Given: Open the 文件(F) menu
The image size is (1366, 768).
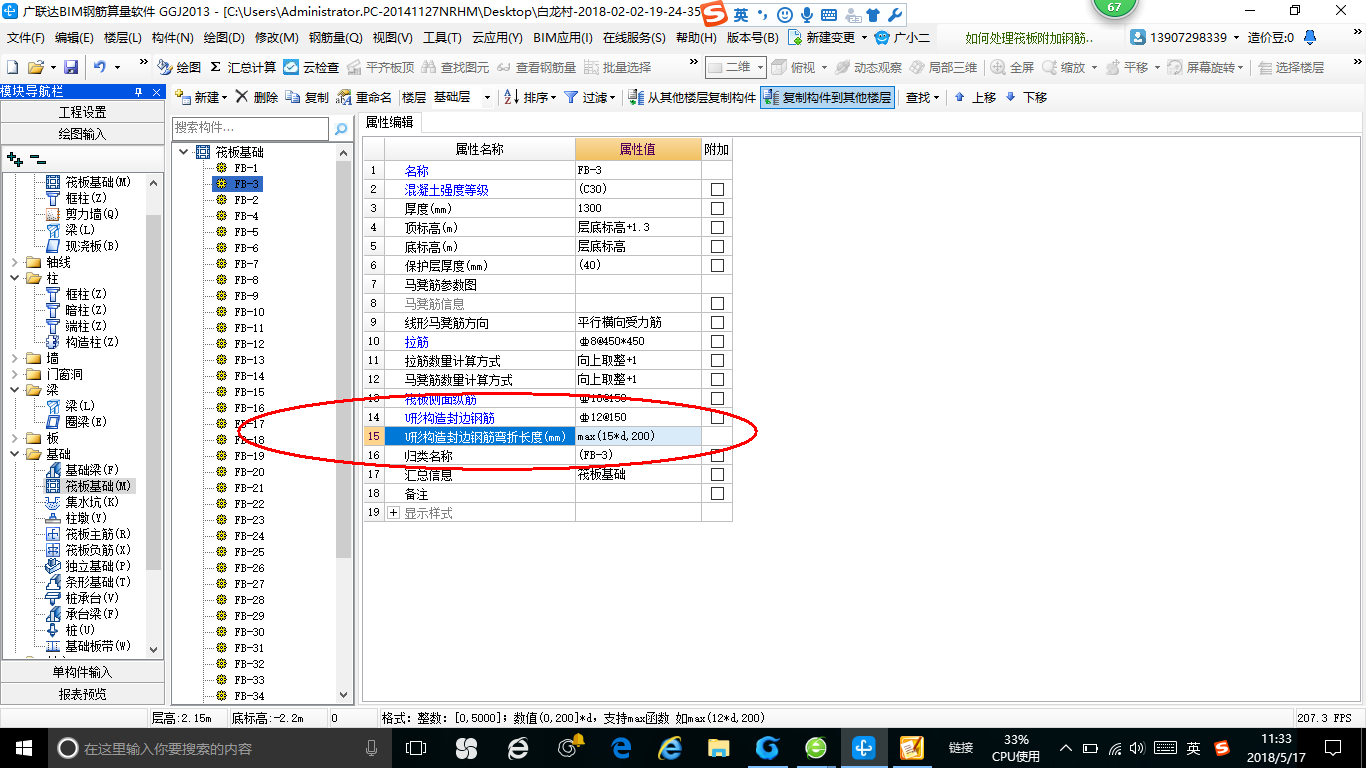Looking at the screenshot, I should 25,37.
